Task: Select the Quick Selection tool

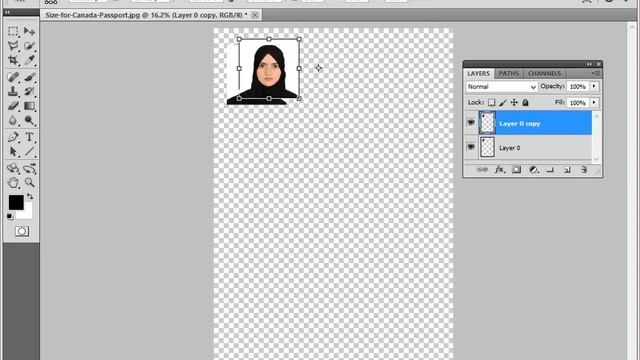Action: pyautogui.click(x=29, y=46)
